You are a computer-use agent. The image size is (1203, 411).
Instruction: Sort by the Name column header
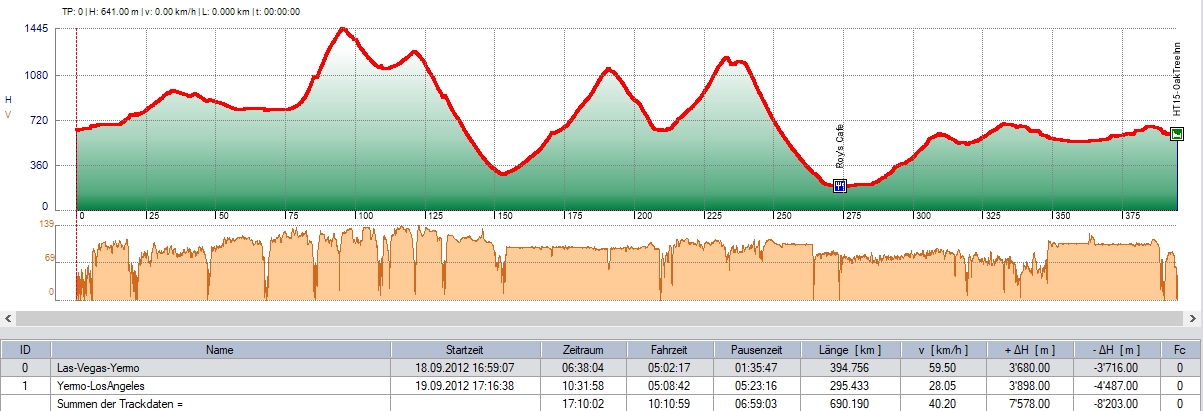coord(218,350)
